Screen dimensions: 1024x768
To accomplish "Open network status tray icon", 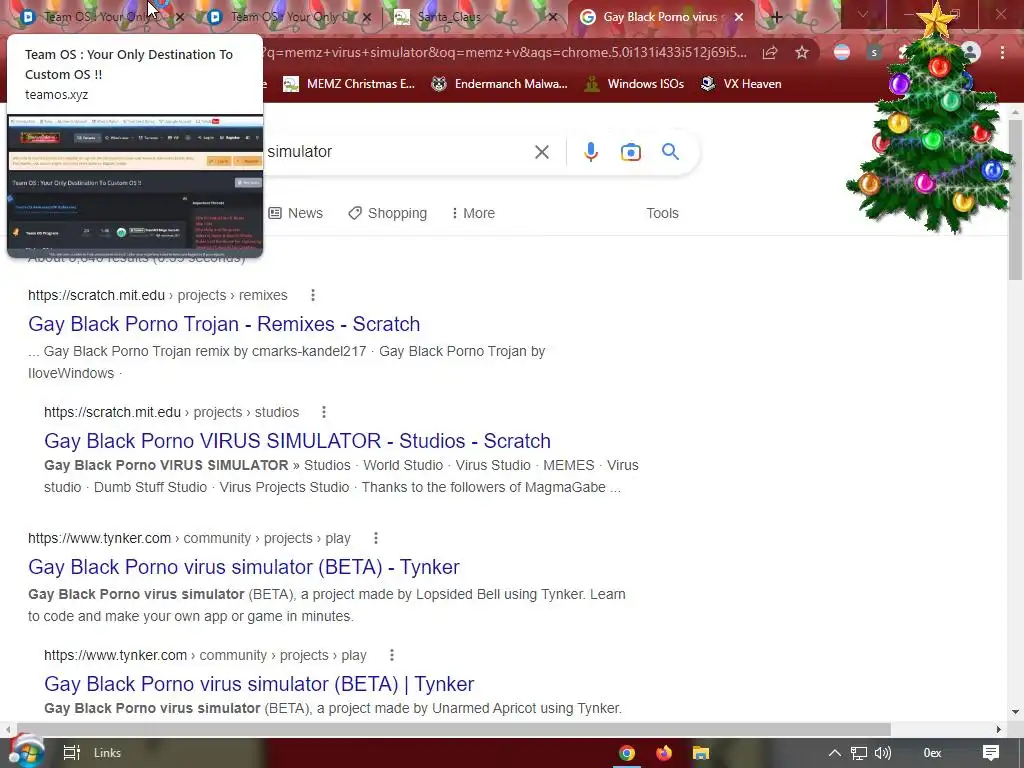I will click(x=859, y=753).
